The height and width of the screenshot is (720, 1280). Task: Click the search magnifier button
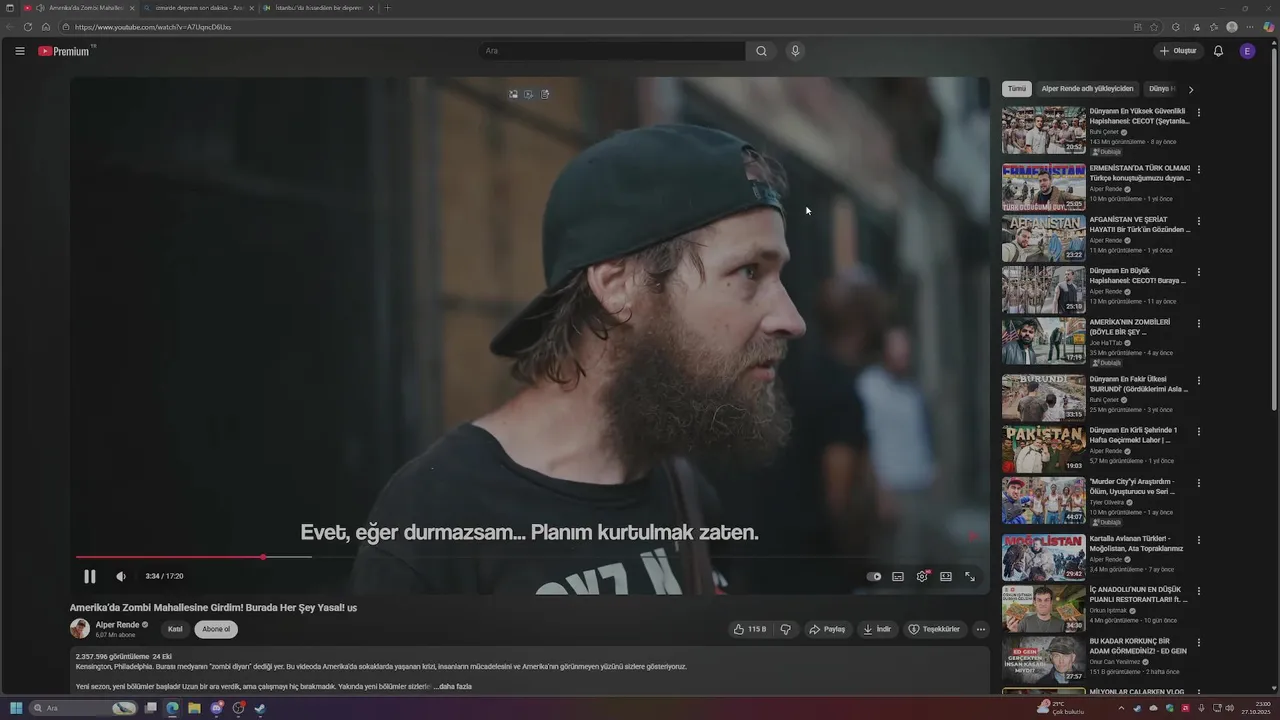(761, 51)
